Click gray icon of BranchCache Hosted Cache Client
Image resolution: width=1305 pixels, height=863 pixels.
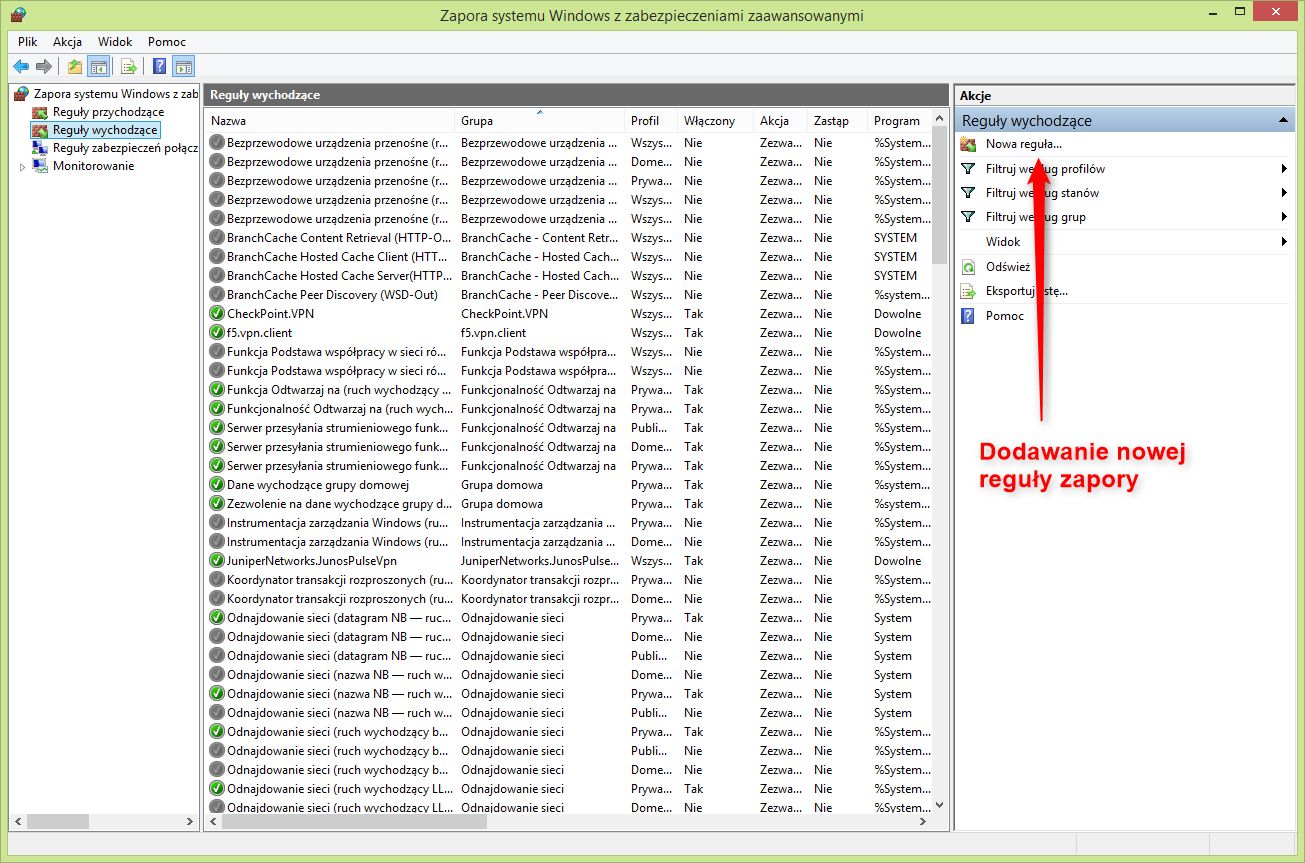217,257
